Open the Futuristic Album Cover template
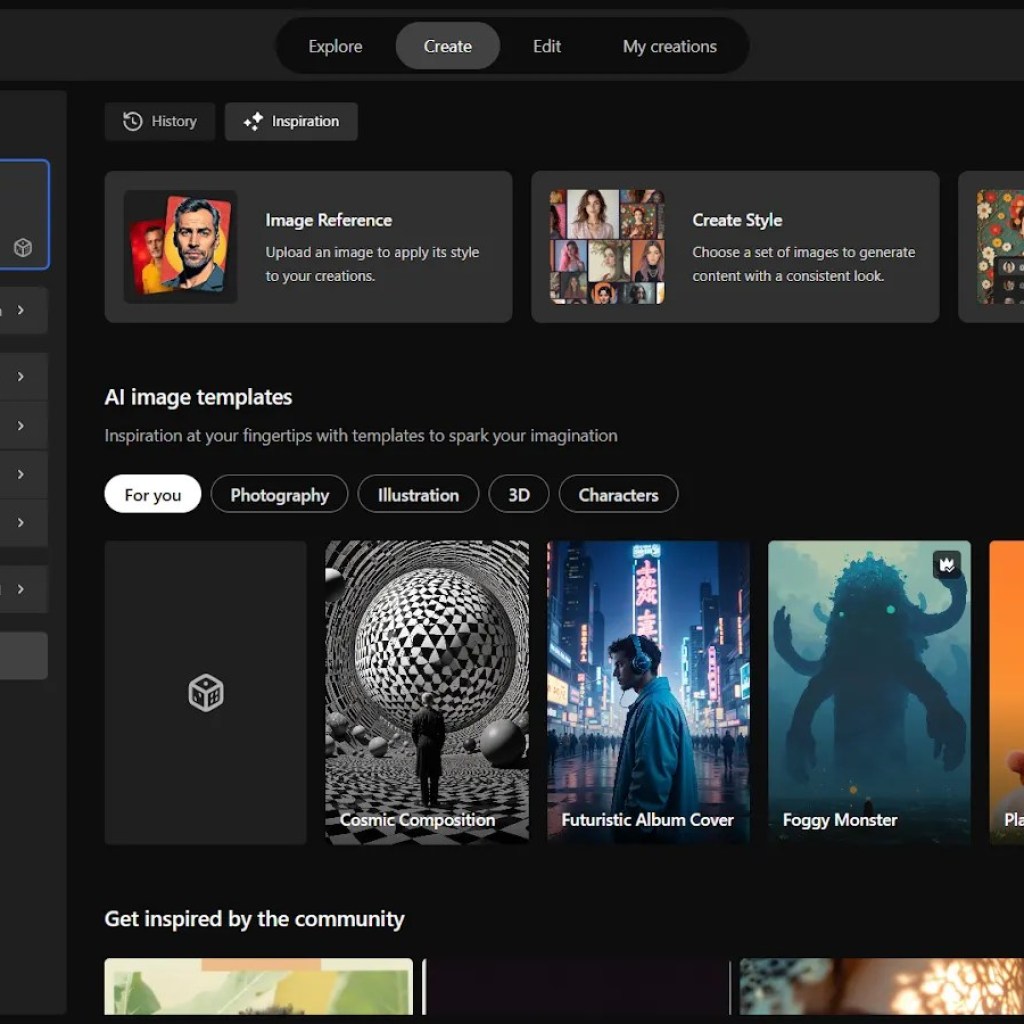Viewport: 1024px width, 1024px height. coord(648,692)
